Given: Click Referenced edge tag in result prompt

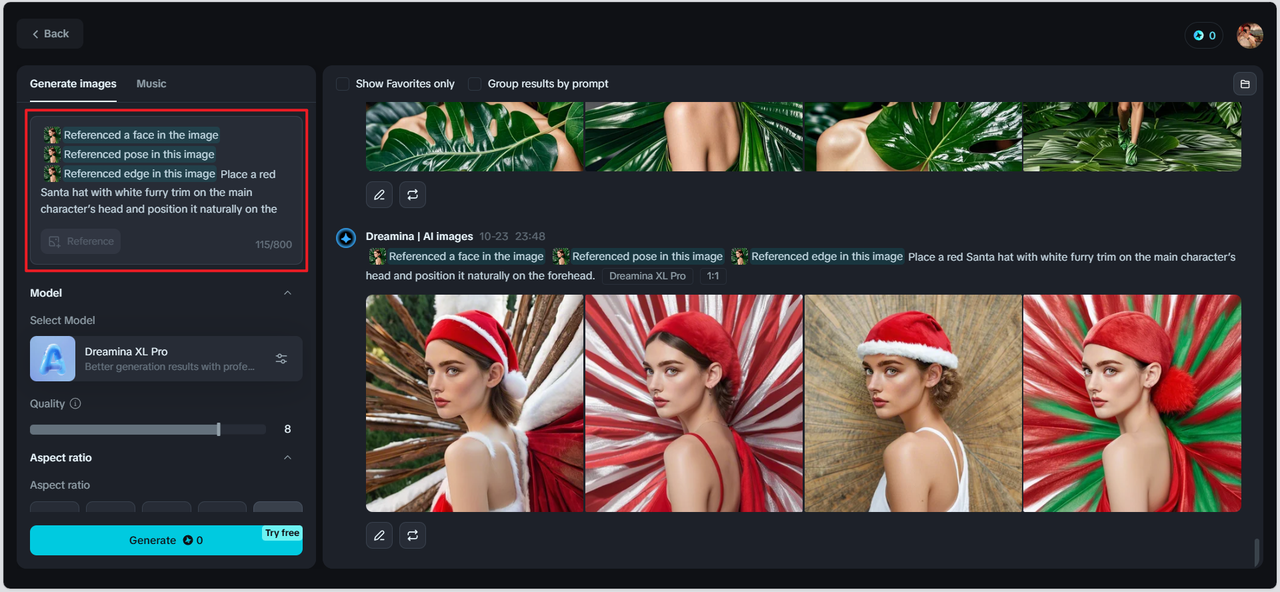Looking at the screenshot, I should tap(817, 257).
